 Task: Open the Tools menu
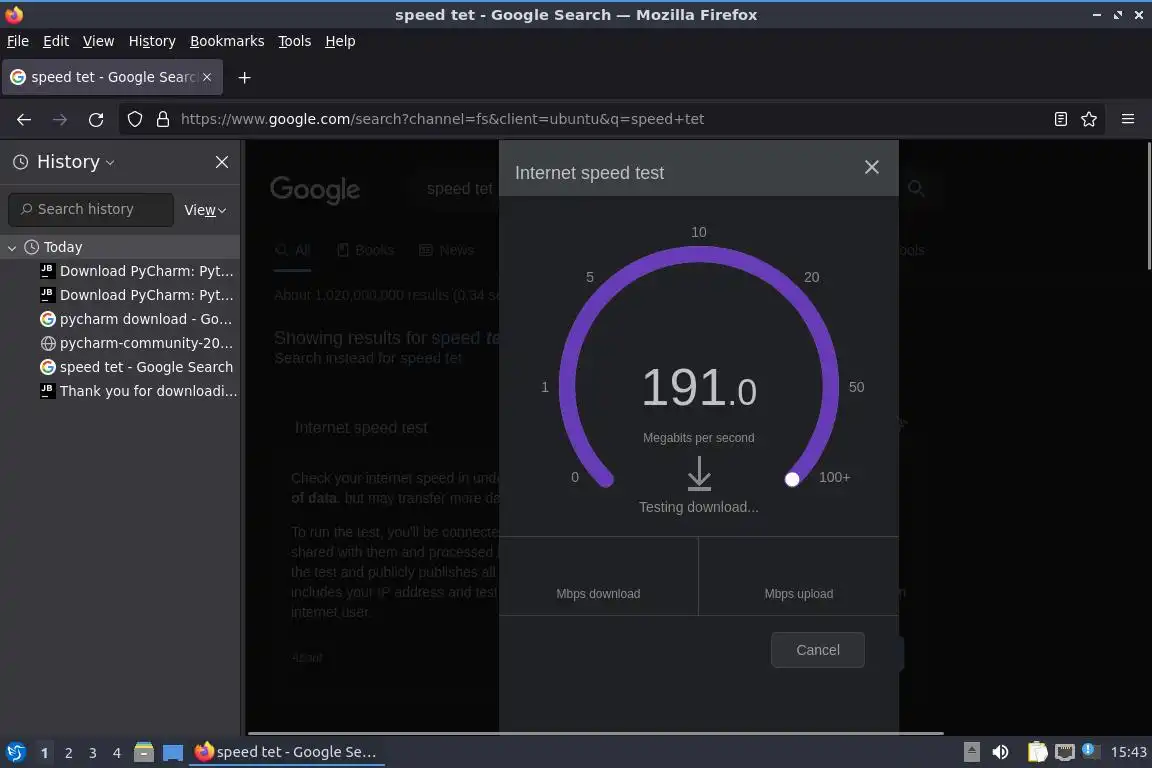(x=295, y=41)
